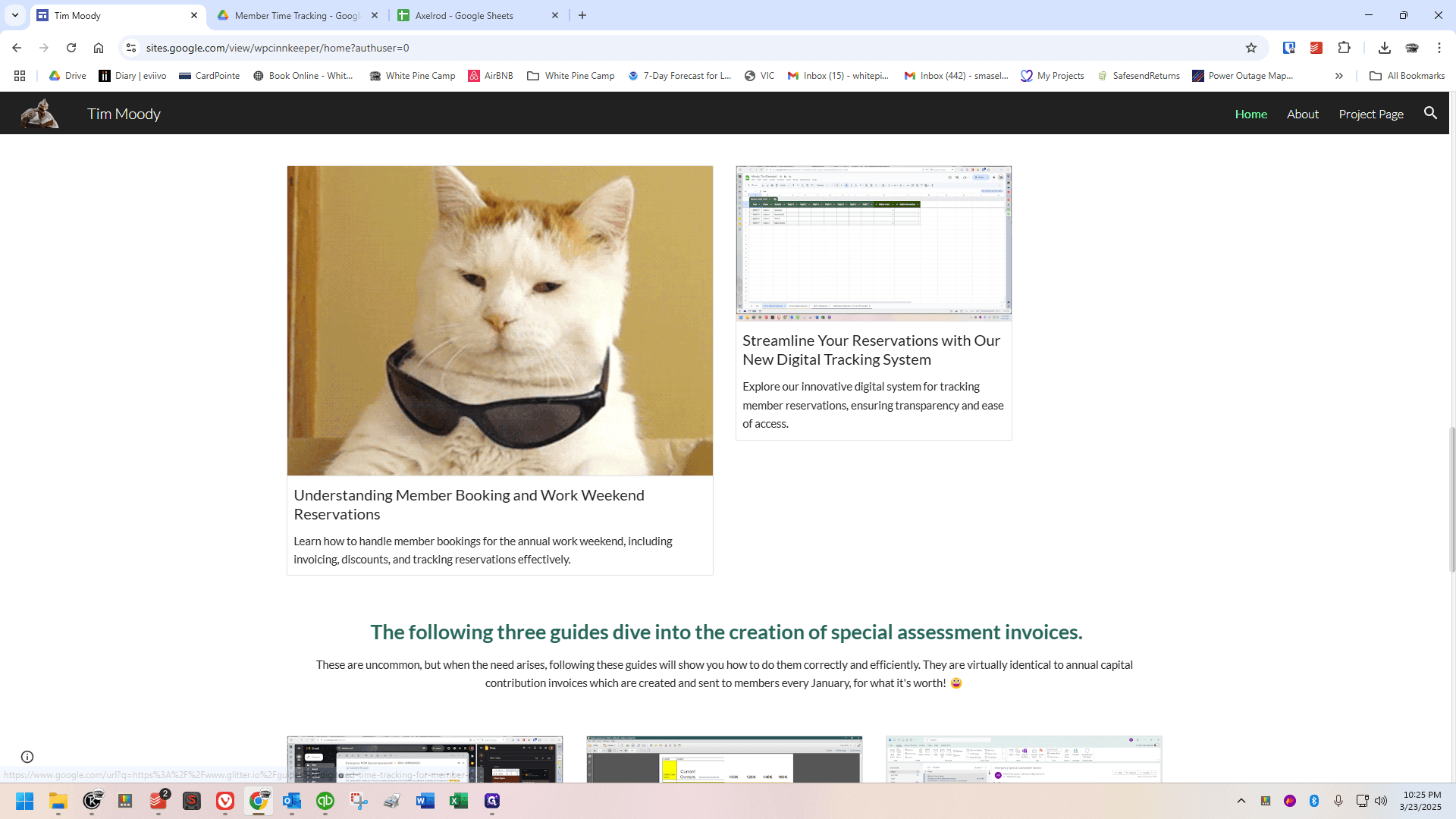Switch to the Axelrod Google Sheets tab
Screen dimensions: 1456x819
pyautogui.click(x=478, y=15)
